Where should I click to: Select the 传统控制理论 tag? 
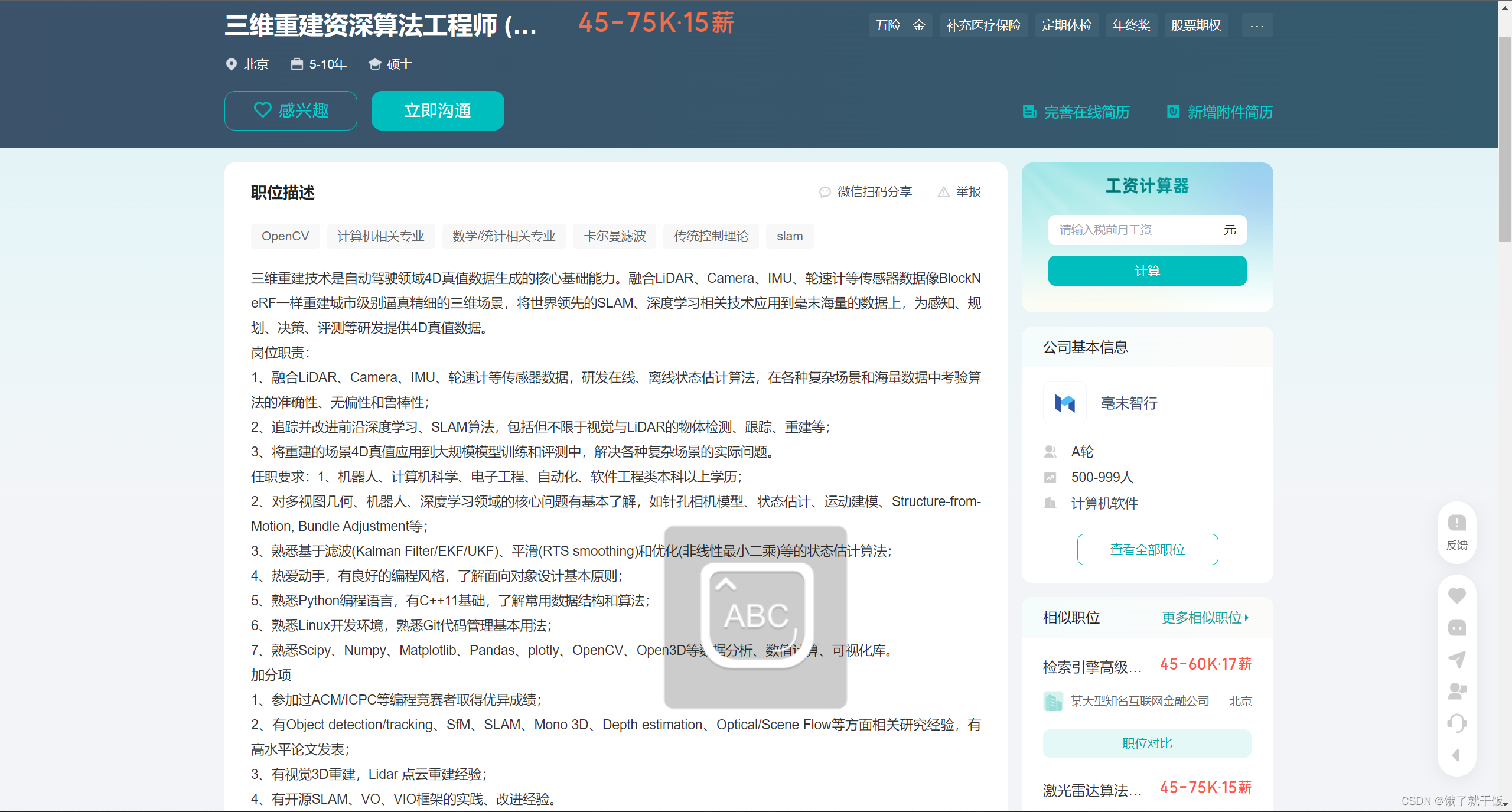[711, 236]
